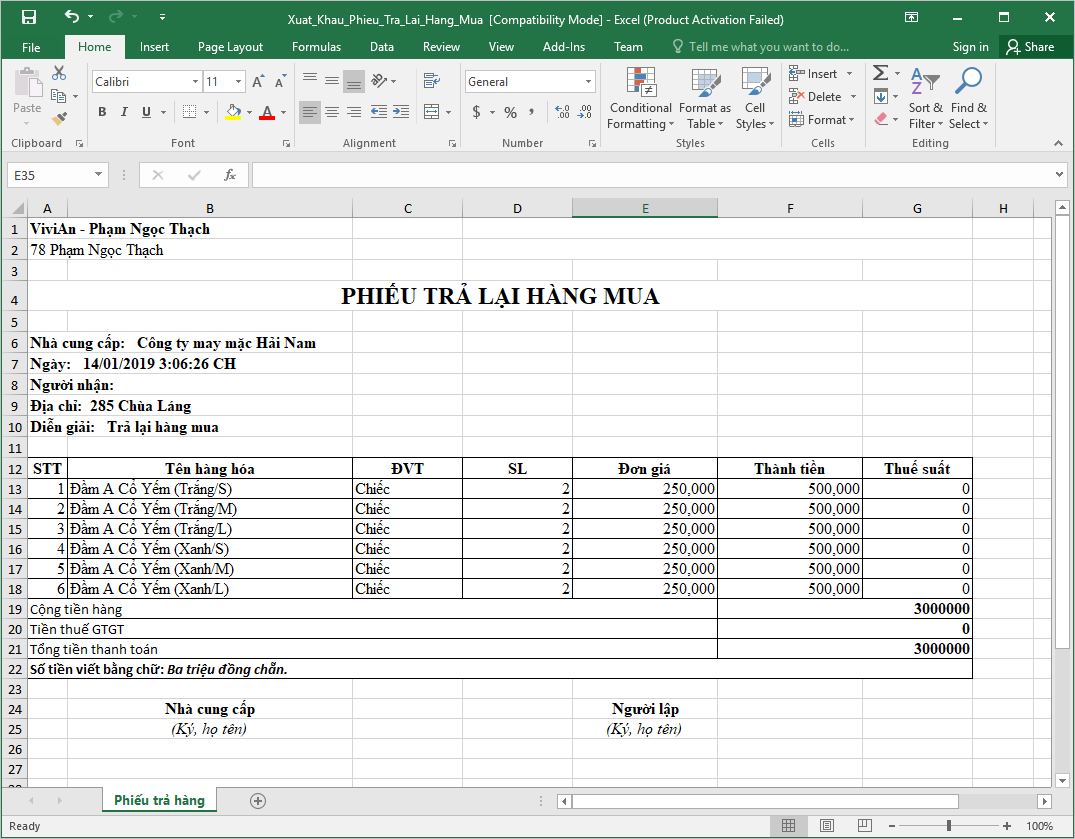
Task: Switch to the Page Layout tab
Action: [x=230, y=47]
